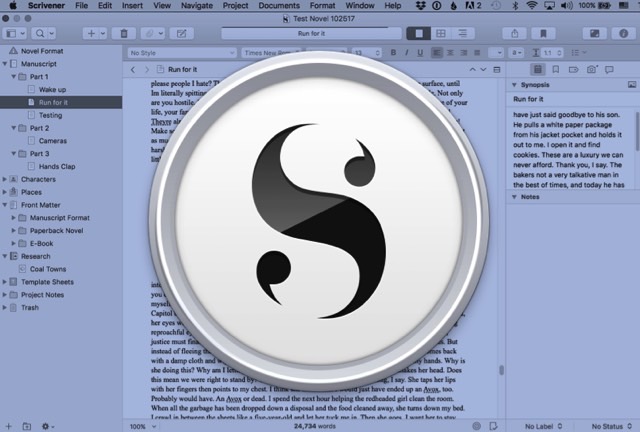Switch to single document view mode
The height and width of the screenshot is (432, 640).
pyautogui.click(x=419, y=33)
